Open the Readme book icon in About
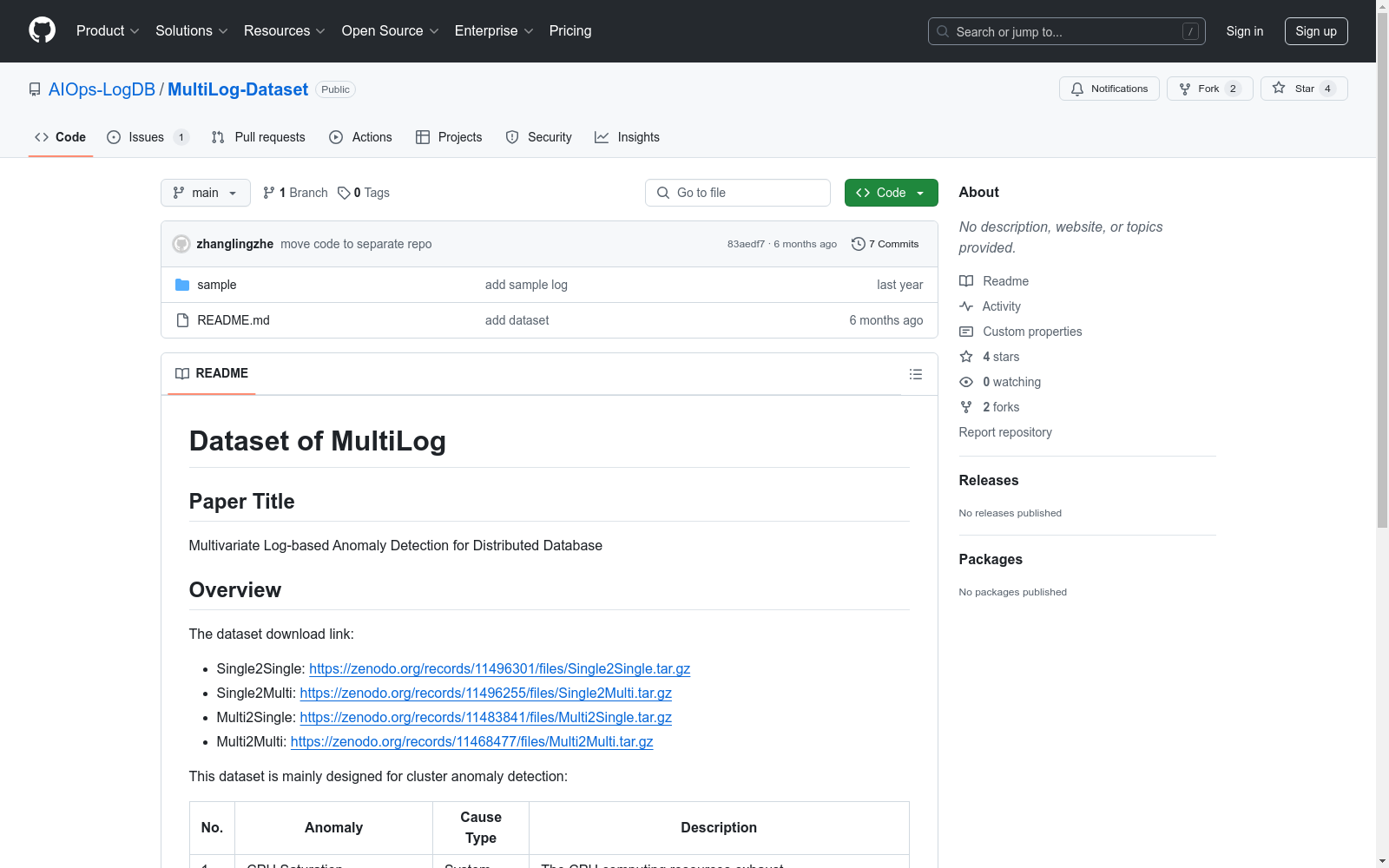The height and width of the screenshot is (868, 1389). click(965, 280)
